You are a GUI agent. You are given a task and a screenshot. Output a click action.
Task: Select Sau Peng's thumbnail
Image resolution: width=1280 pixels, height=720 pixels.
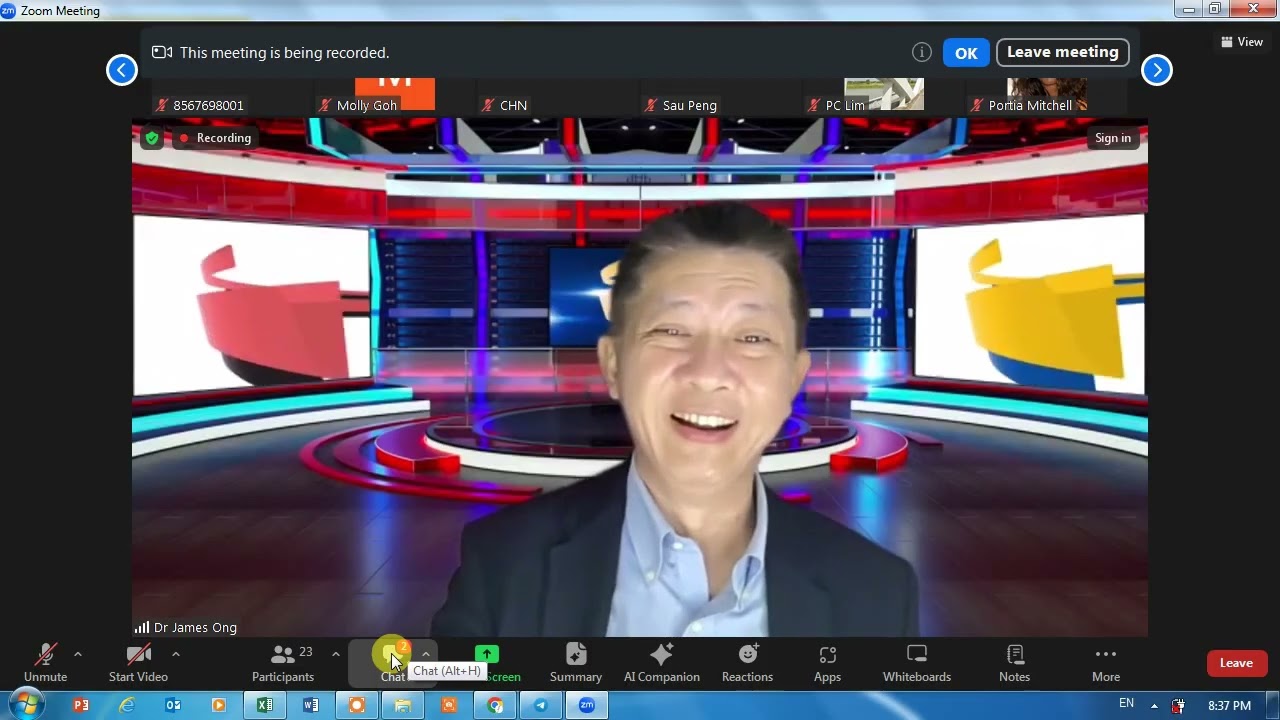[x=722, y=96]
